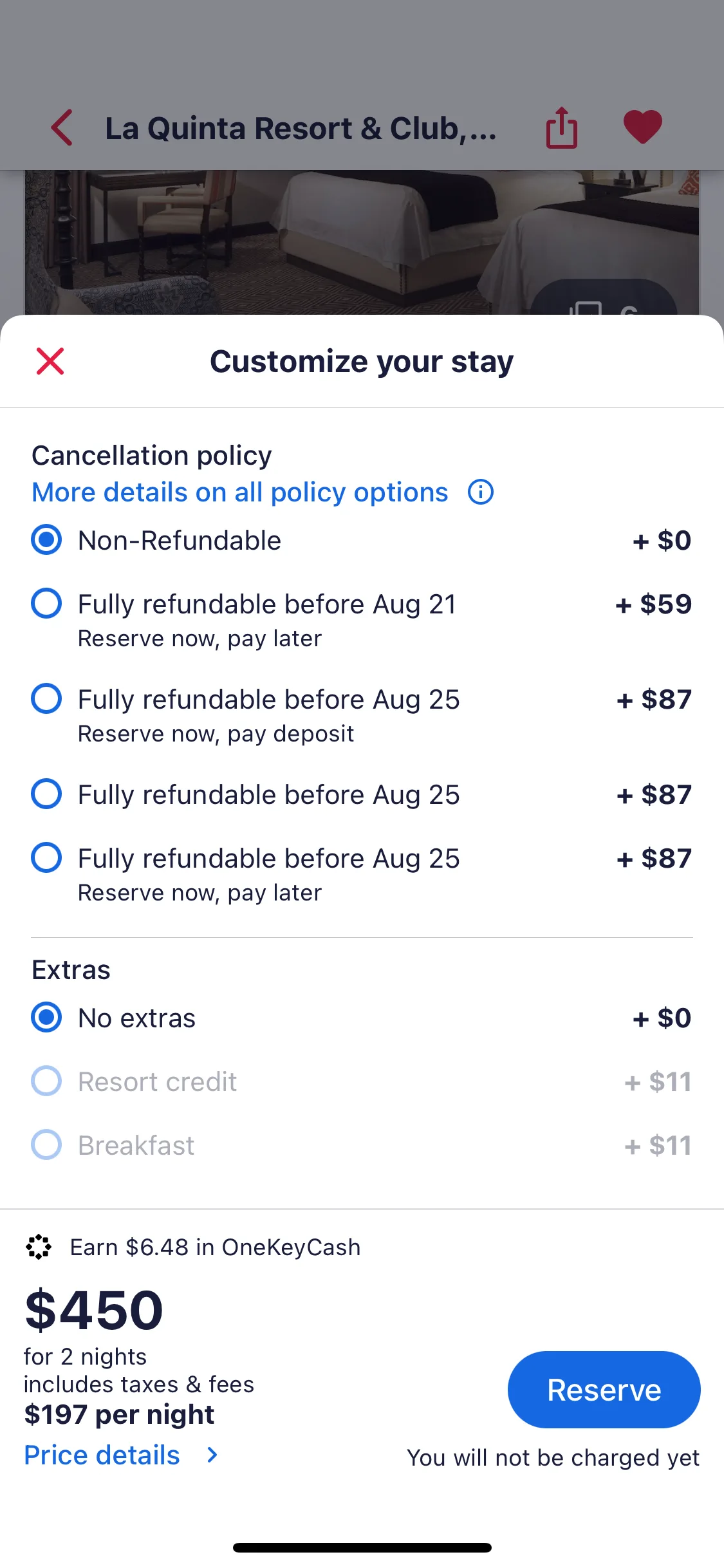
Task: Tap the chevron next to Price details
Action: point(212,1455)
